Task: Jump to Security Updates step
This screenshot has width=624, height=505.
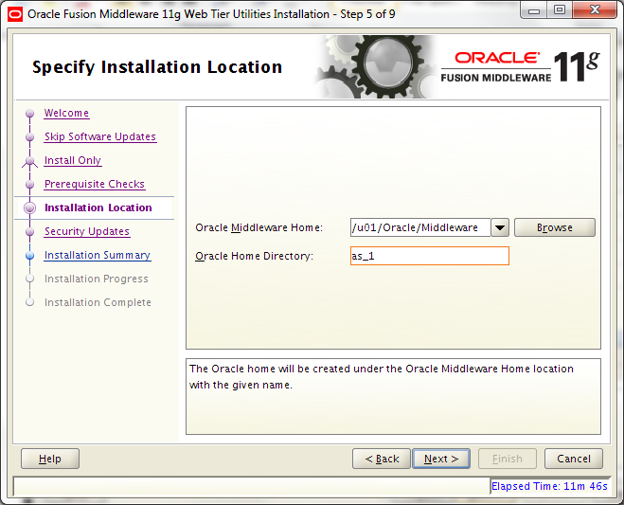Action: [x=87, y=231]
